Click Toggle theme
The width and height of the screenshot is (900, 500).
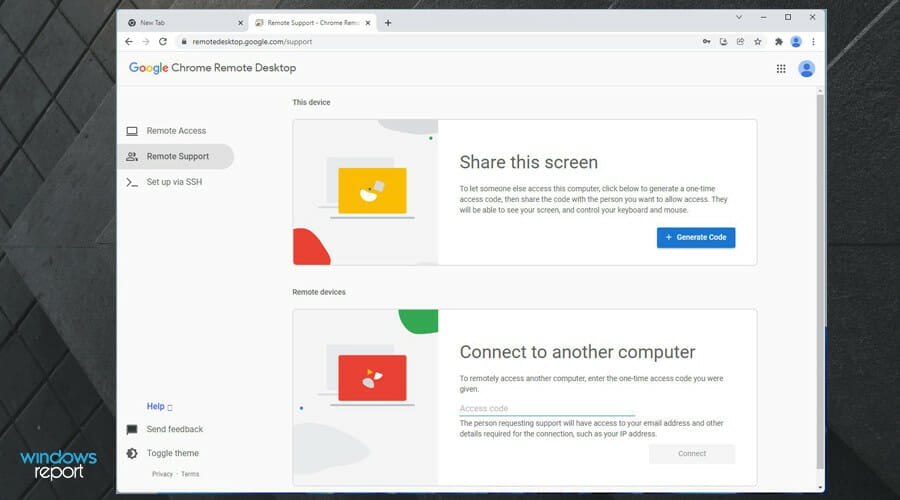click(172, 454)
